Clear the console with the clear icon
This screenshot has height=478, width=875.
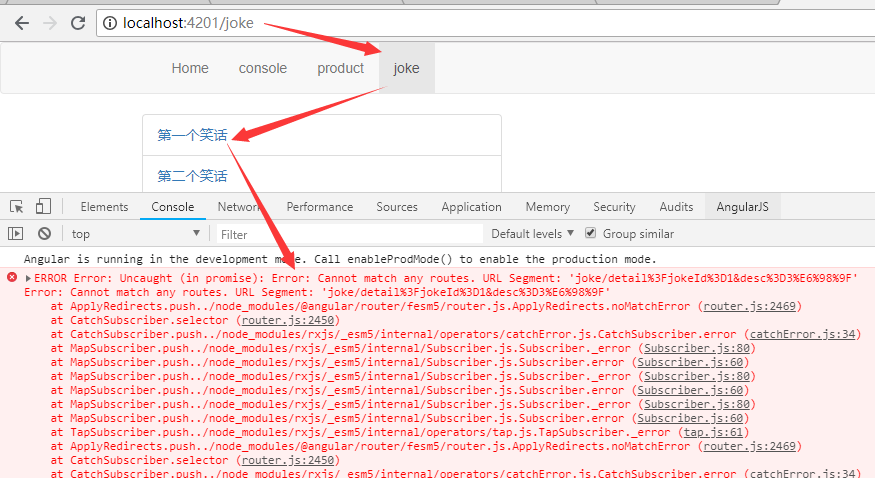(44, 234)
